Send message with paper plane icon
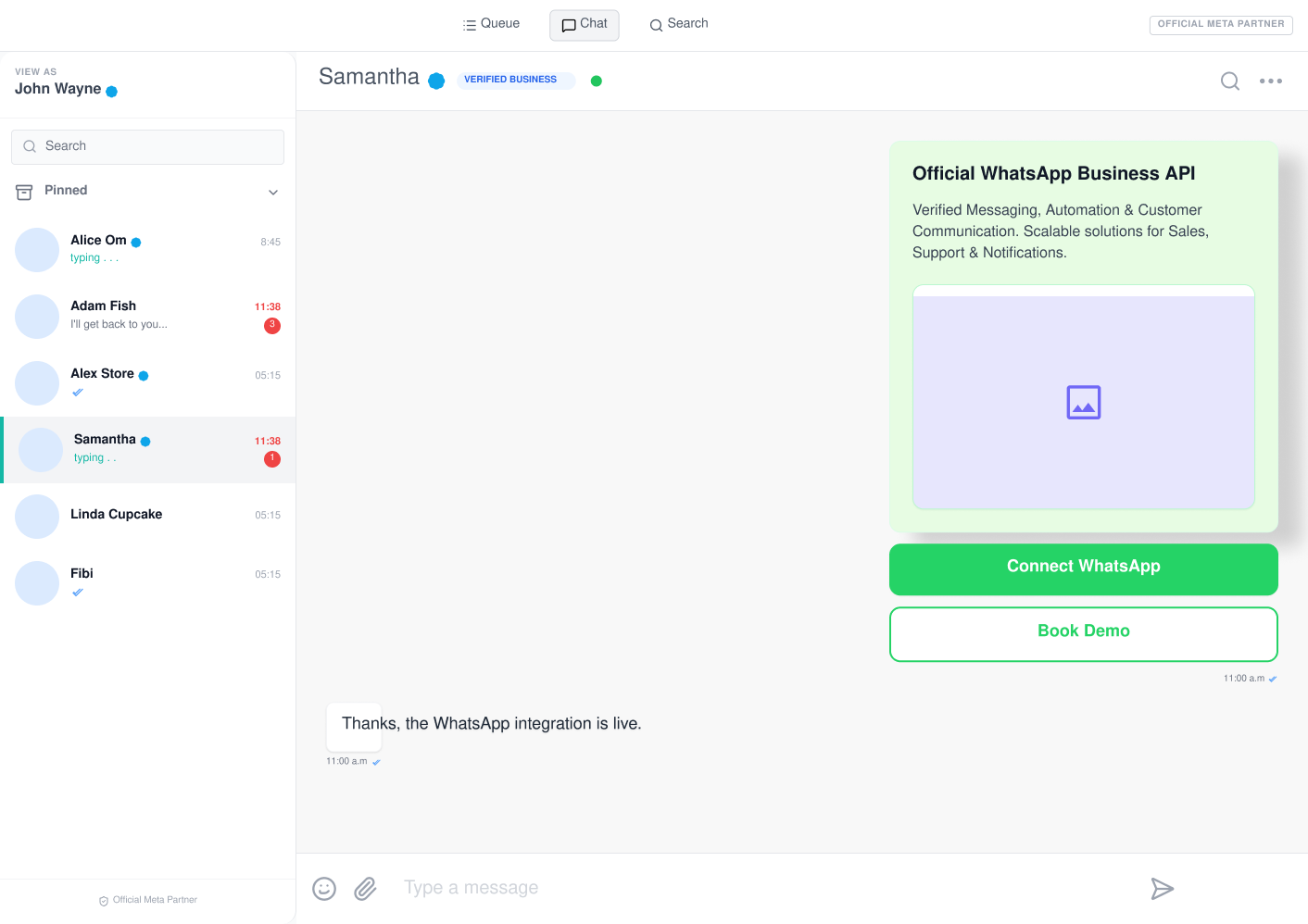The width and height of the screenshot is (1308, 924). 1162,889
